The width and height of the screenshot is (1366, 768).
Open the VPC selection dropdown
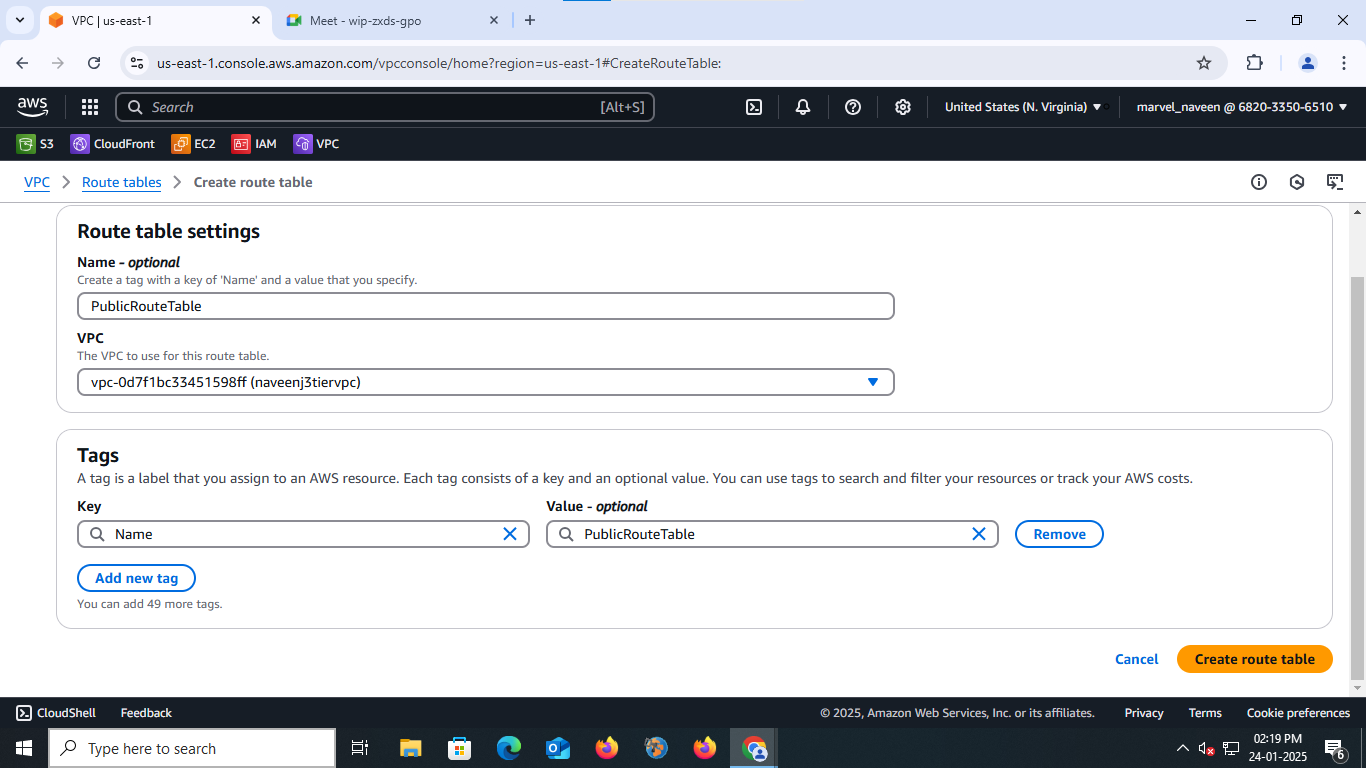coord(486,382)
